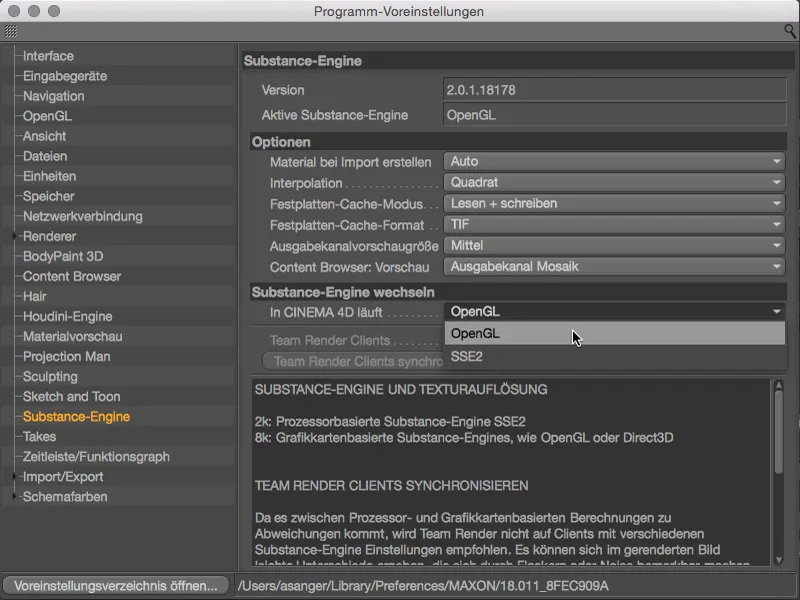800x600 pixels.
Task: Open Einheiten preferences
Action: [49, 176]
